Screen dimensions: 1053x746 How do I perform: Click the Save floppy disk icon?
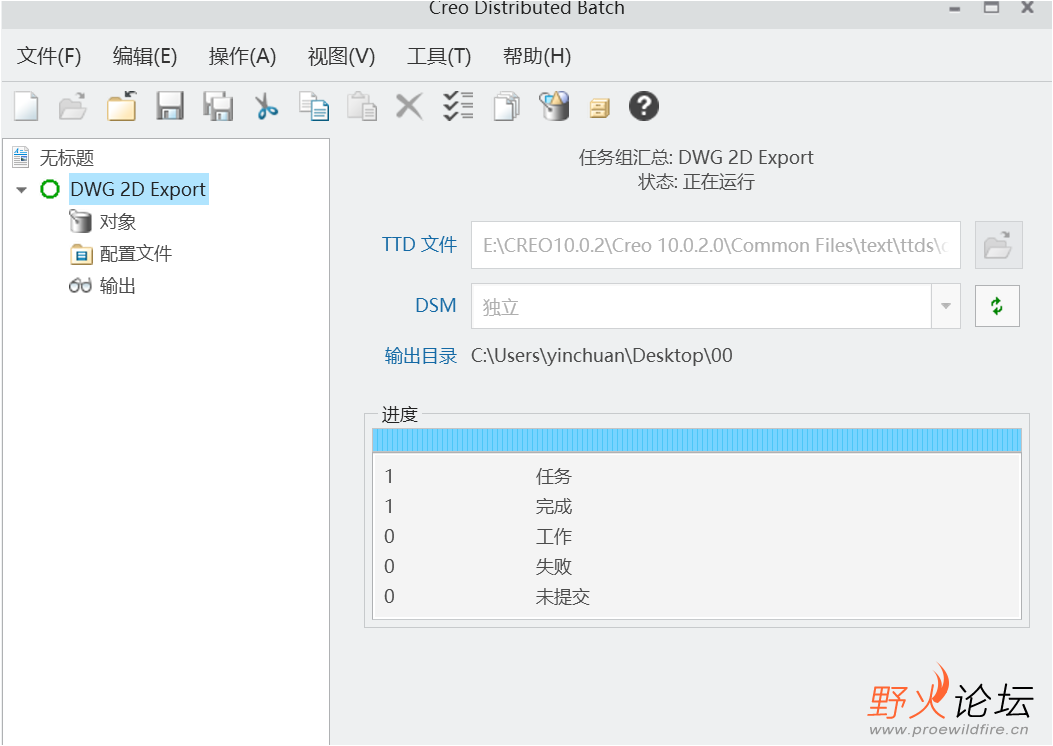coord(170,106)
